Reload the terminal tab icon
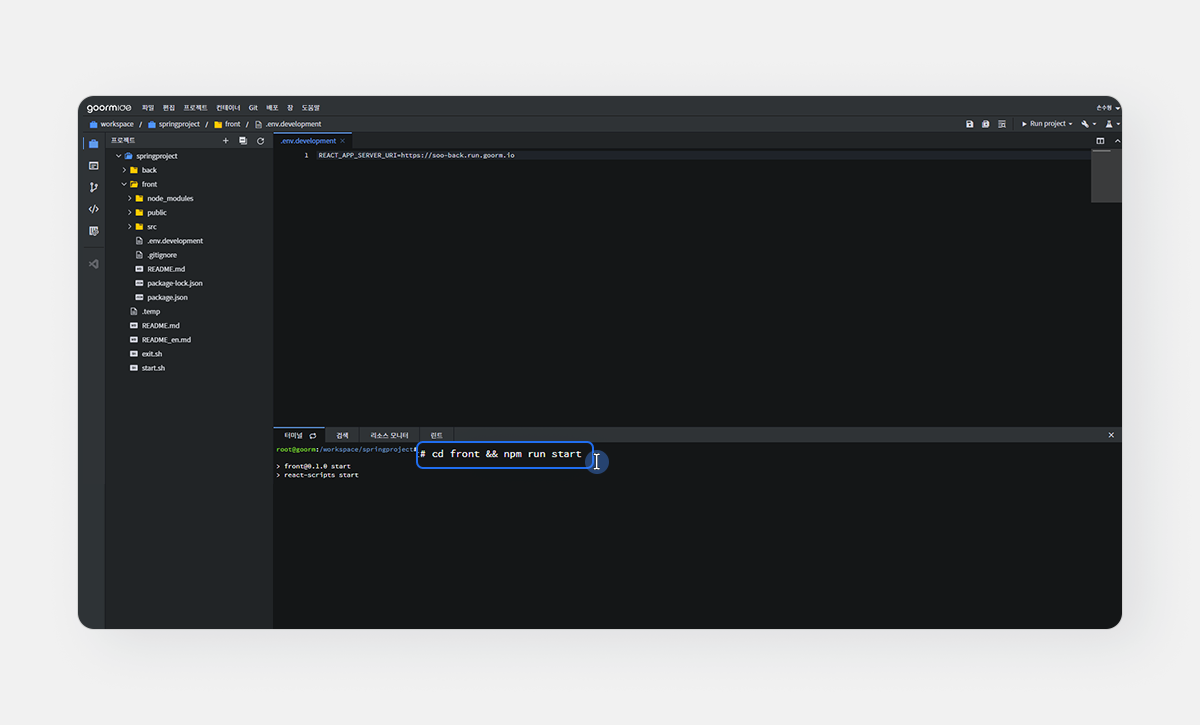Image resolution: width=1200 pixels, height=725 pixels. coord(313,435)
